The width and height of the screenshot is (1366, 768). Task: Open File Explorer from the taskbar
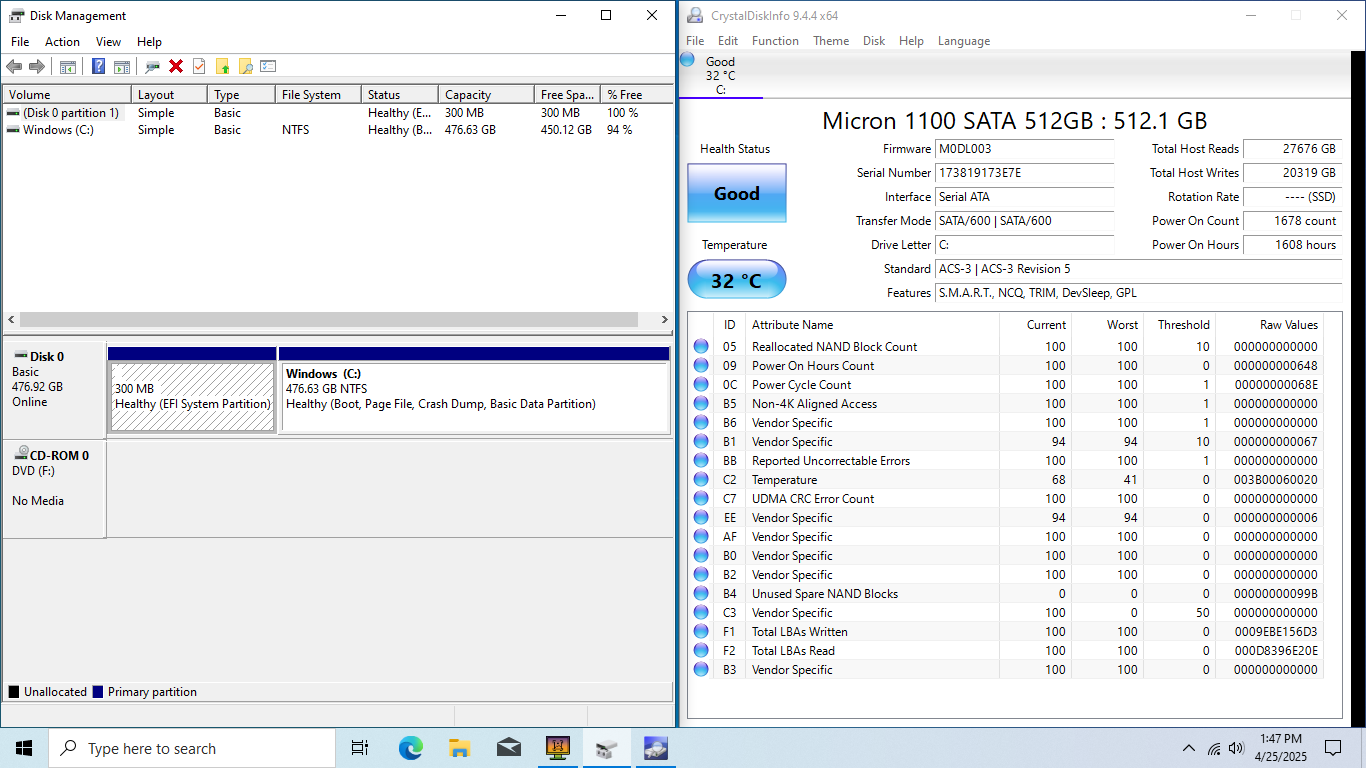click(459, 748)
